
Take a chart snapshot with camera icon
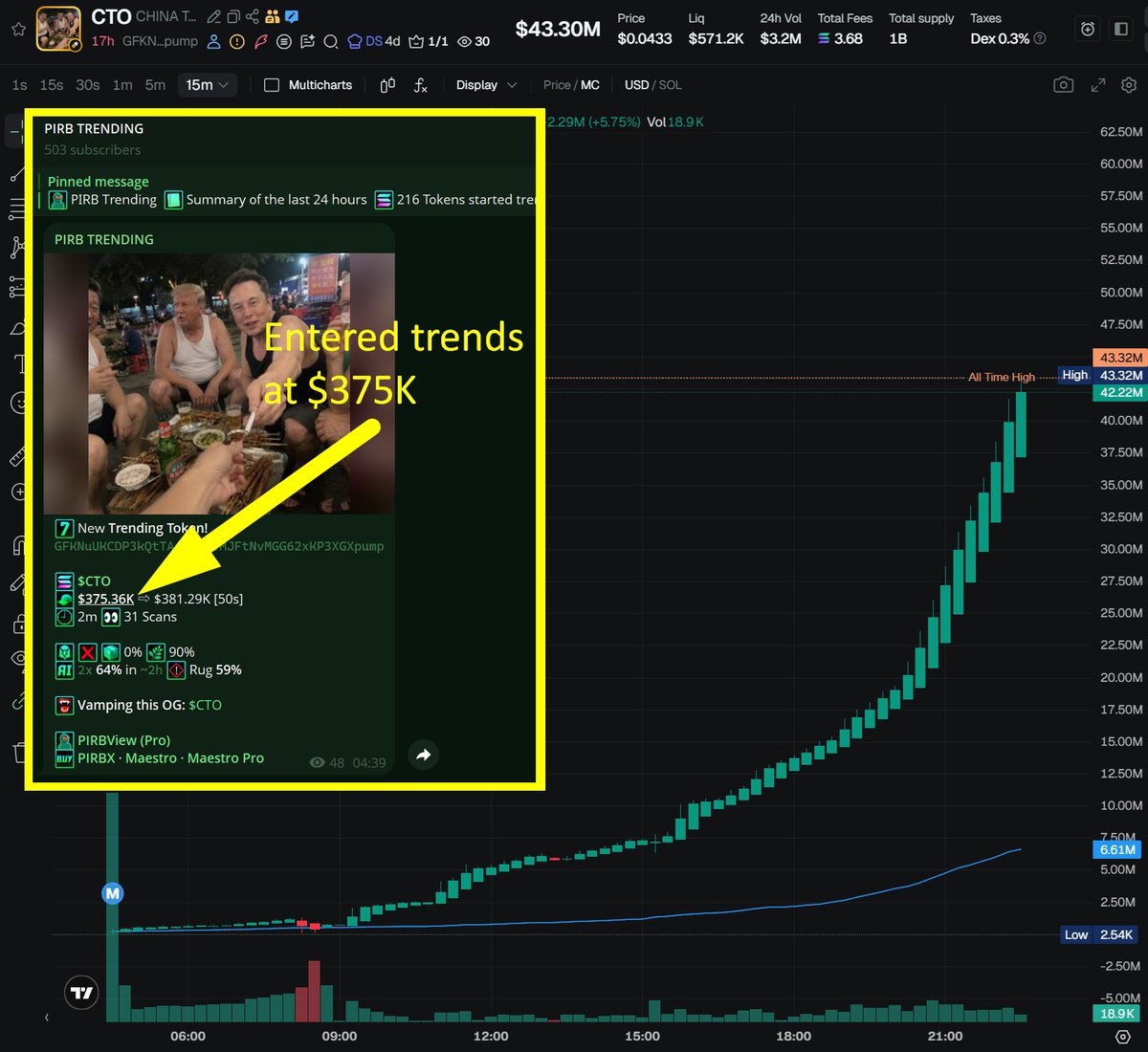(x=1063, y=85)
